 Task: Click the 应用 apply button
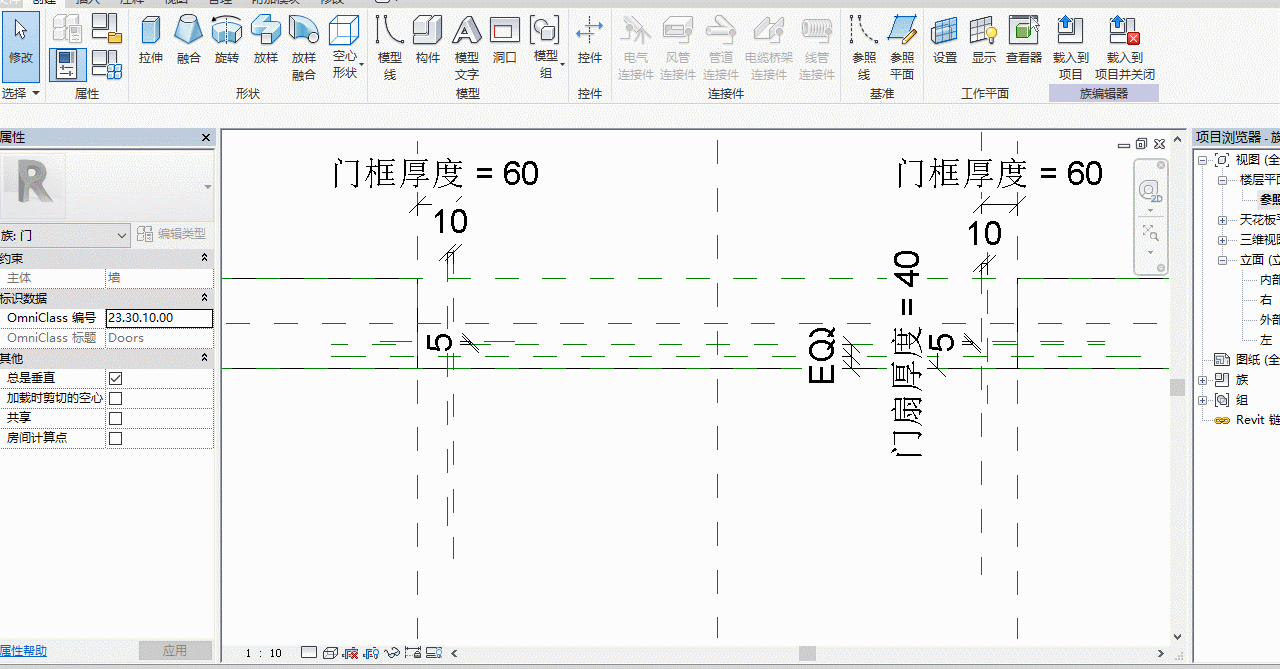click(176, 651)
